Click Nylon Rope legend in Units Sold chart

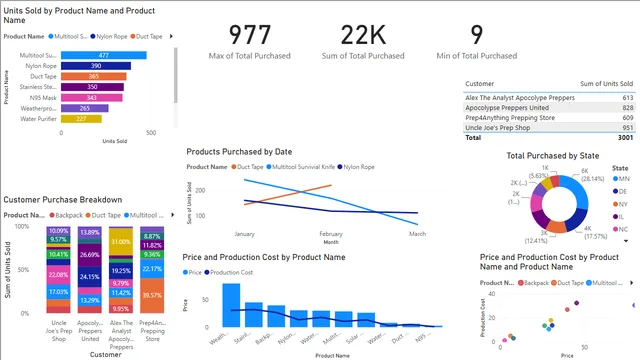pos(109,36)
